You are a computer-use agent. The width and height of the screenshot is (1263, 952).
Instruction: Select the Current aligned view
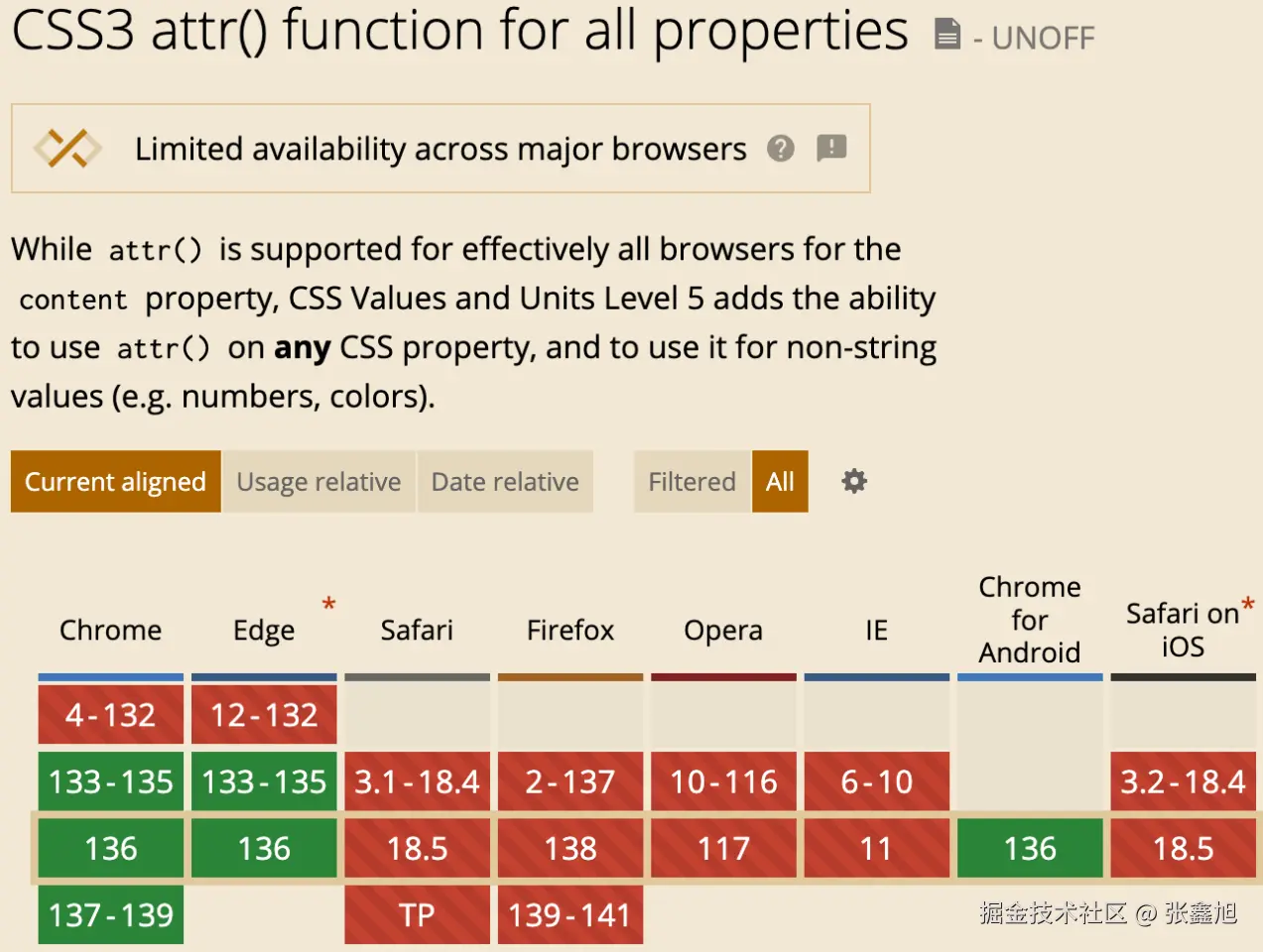coord(115,482)
